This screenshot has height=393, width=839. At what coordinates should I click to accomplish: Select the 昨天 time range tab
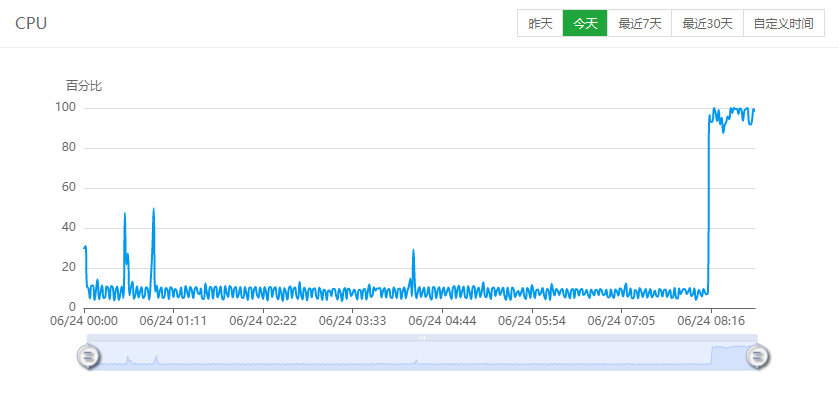pos(540,24)
